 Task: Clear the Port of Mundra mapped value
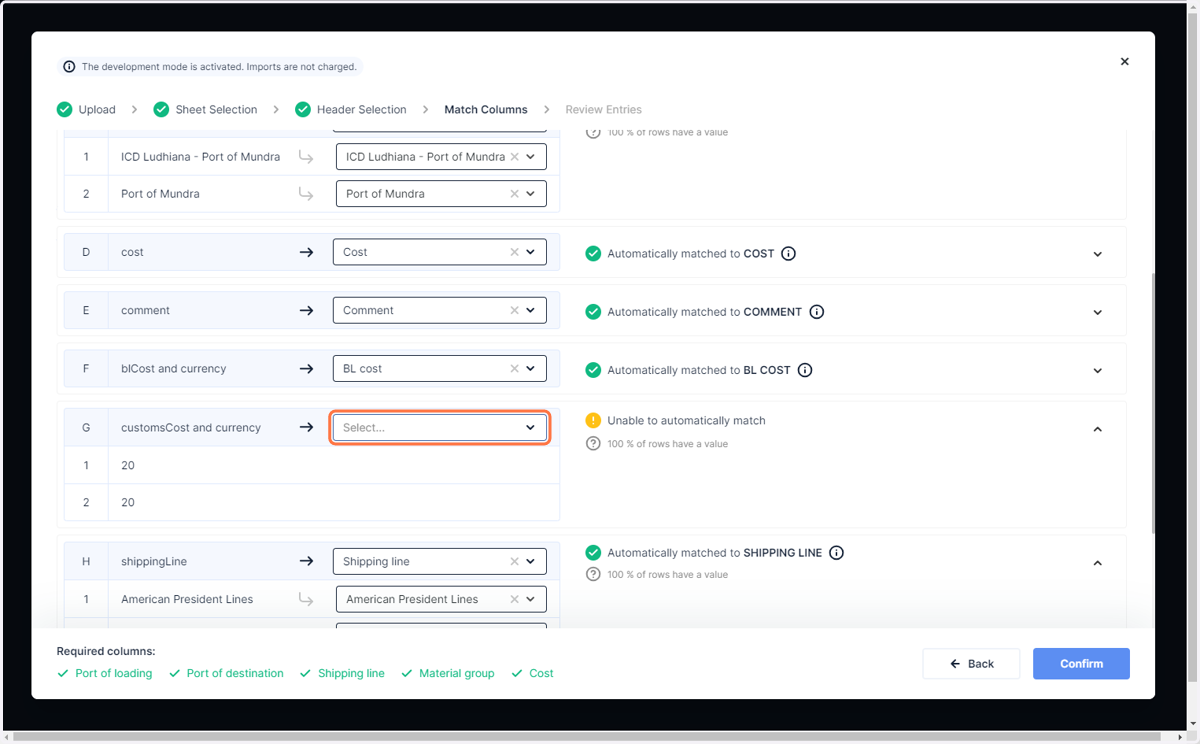click(x=515, y=194)
